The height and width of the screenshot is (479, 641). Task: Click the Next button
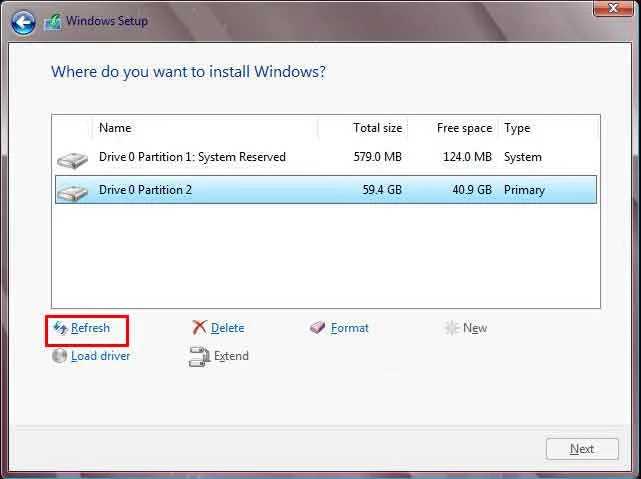[582, 449]
